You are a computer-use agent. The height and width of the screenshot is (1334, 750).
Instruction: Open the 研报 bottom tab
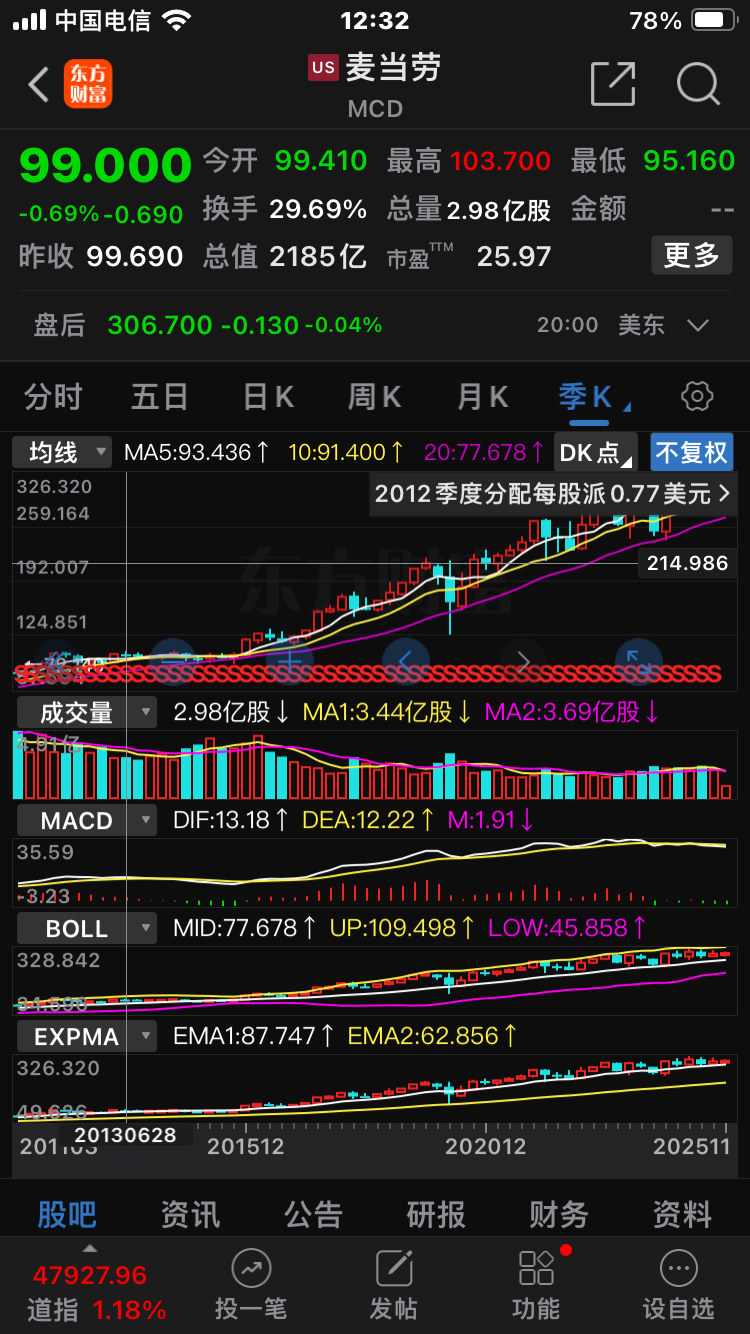tap(436, 1214)
